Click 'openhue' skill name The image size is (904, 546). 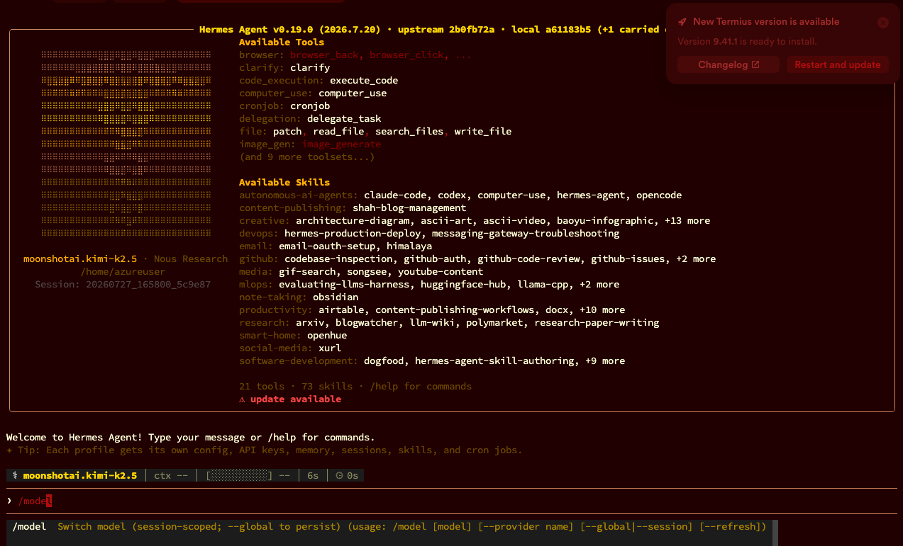click(327, 336)
